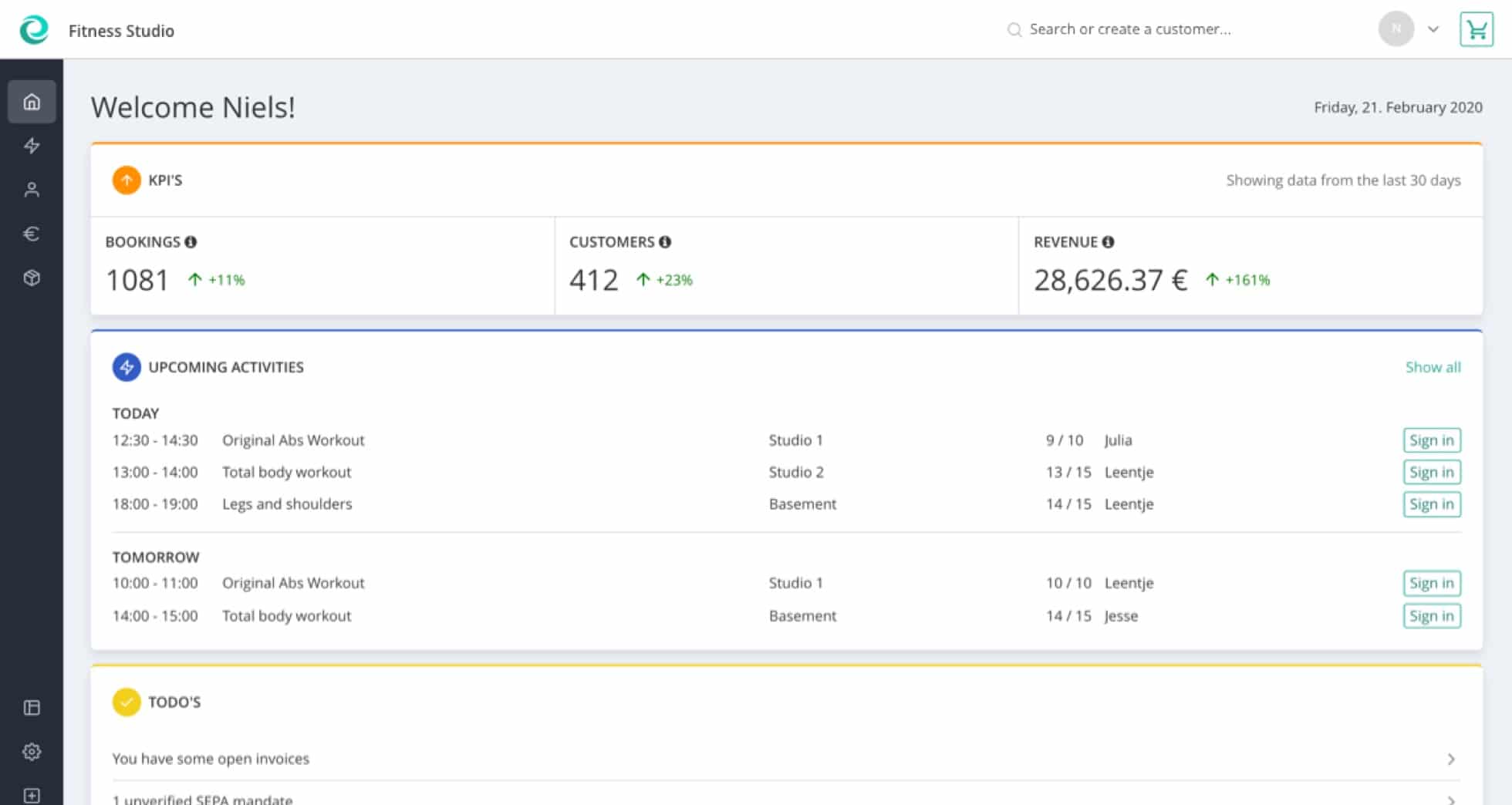Click 'Showing data from the last 30 days'
The width and height of the screenshot is (1512, 805).
click(x=1343, y=180)
